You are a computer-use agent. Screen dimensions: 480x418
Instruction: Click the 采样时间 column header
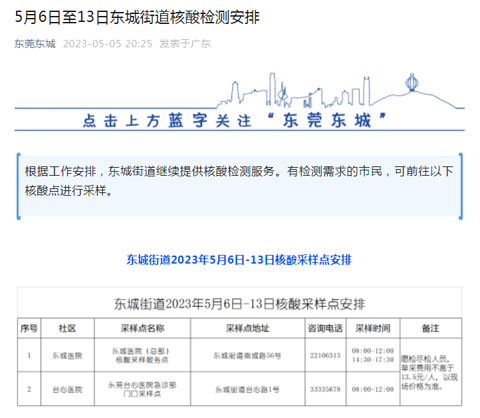(373, 328)
